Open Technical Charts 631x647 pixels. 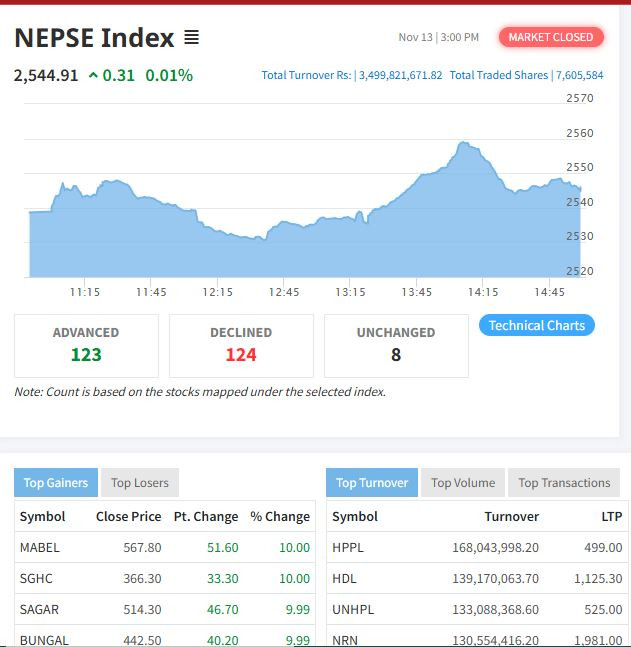(536, 325)
